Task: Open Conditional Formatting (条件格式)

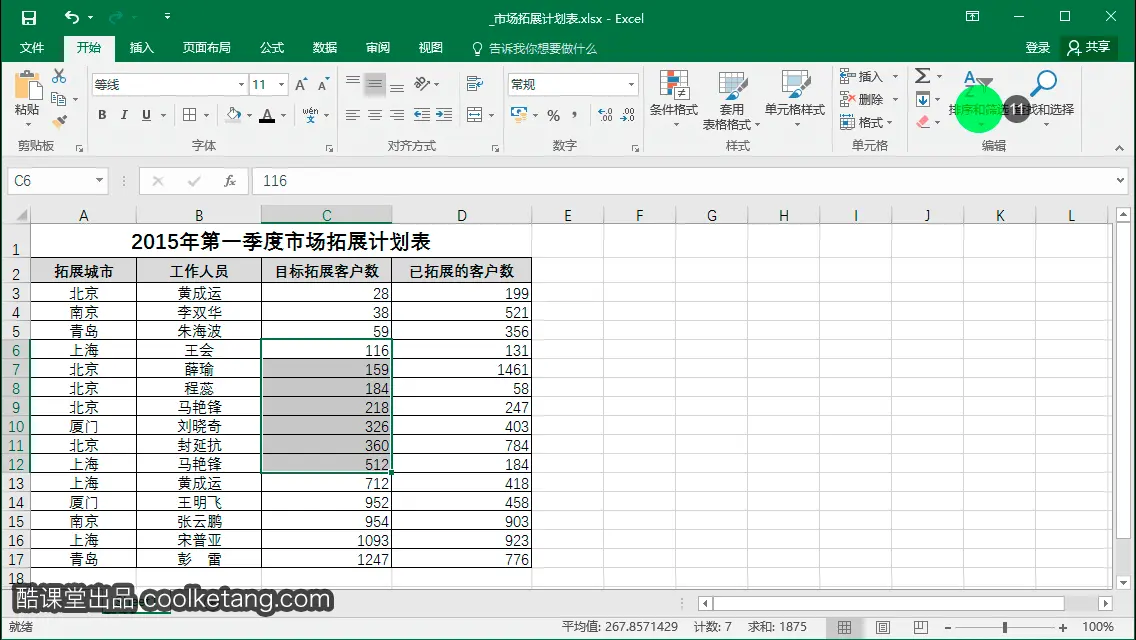Action: [x=674, y=100]
